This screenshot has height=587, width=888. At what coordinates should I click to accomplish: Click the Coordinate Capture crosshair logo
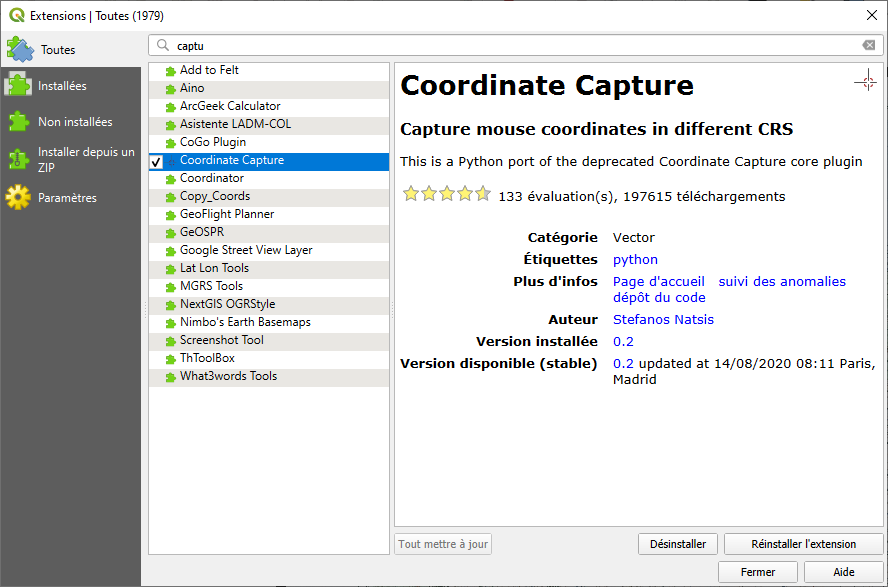pyautogui.click(x=865, y=82)
